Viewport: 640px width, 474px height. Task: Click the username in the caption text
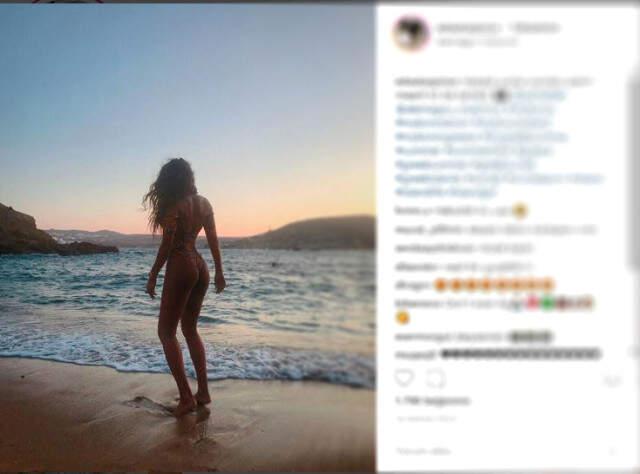(426, 82)
